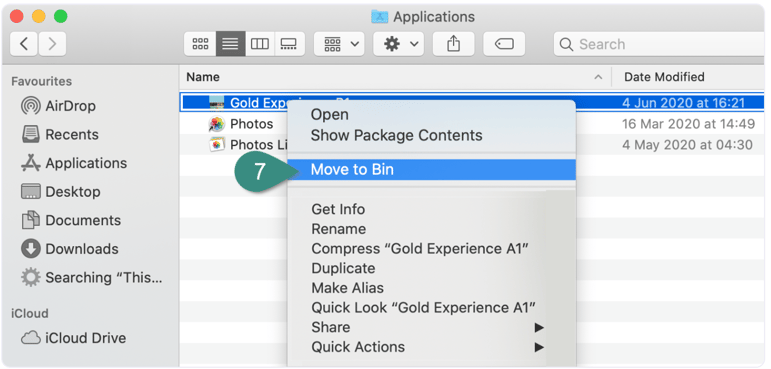Image resolution: width=771 pixels, height=369 pixels.
Task: Switch to column view
Action: (x=260, y=44)
